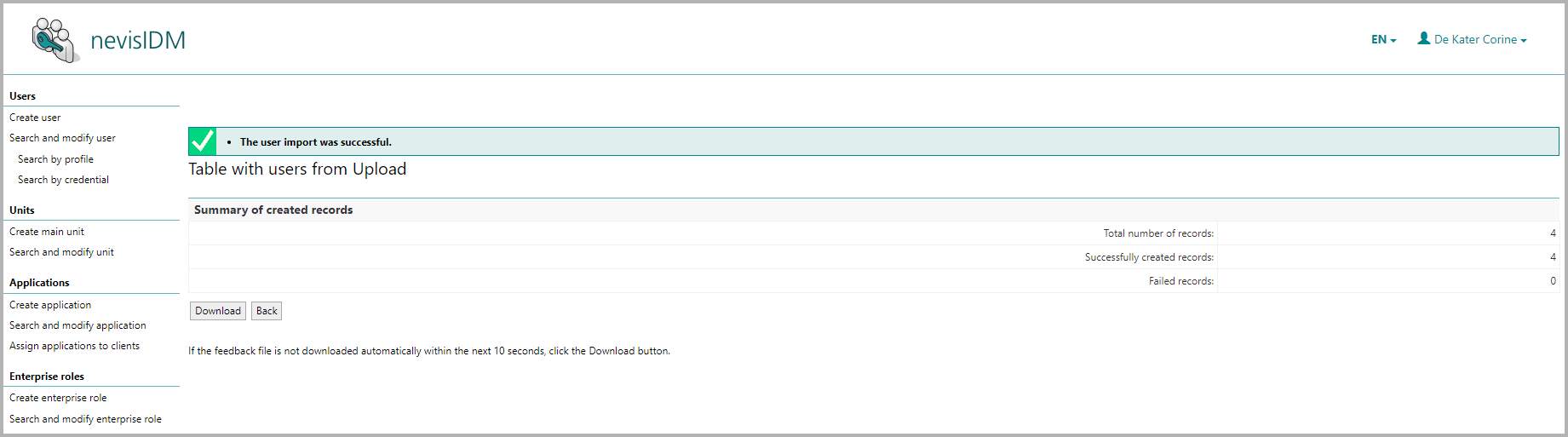Viewport: 1568px width, 437px height.
Task: Navigate to Search and modify application
Action: click(78, 325)
